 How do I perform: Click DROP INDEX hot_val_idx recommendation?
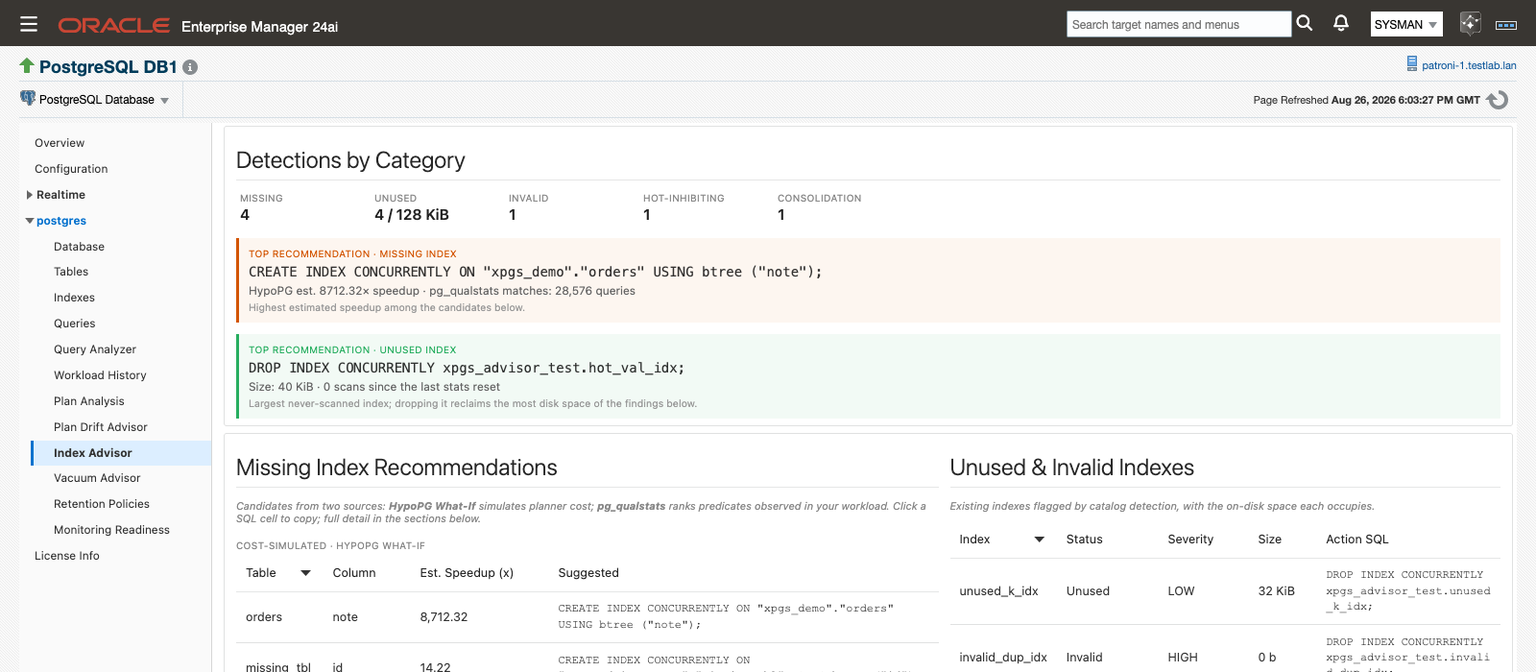(x=467, y=368)
